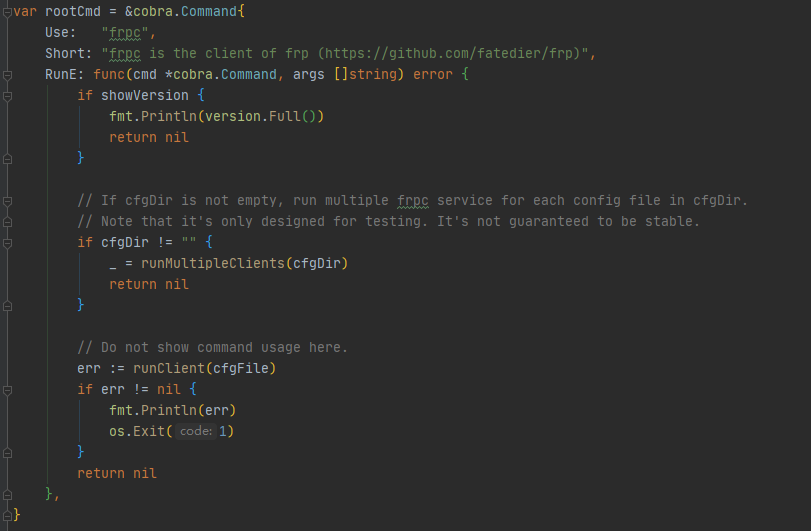Collapse the rootCmd declaration fold marker
Viewport: 811px width, 531px height.
tap(7, 11)
